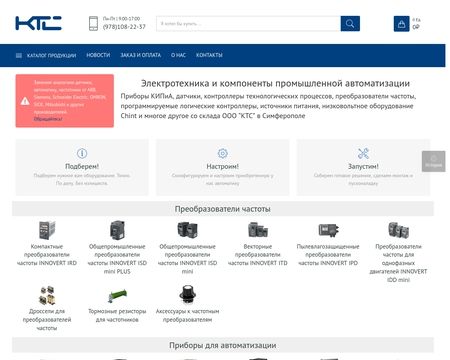Click Приборы для автоматизации section heading
The height and width of the screenshot is (360, 450).
coord(223,345)
